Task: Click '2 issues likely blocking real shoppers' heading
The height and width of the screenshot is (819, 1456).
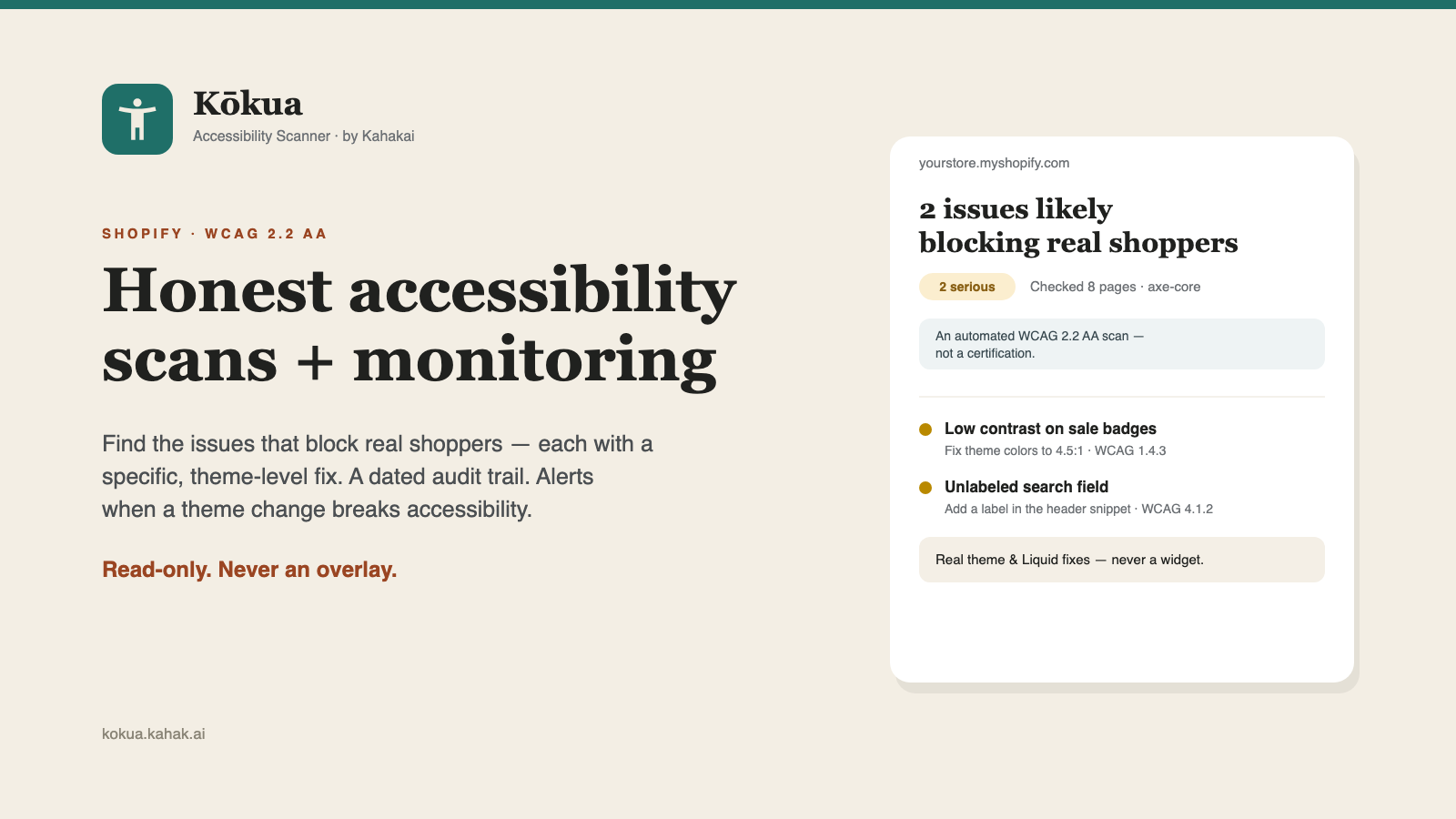Action: pyautogui.click(x=1078, y=226)
